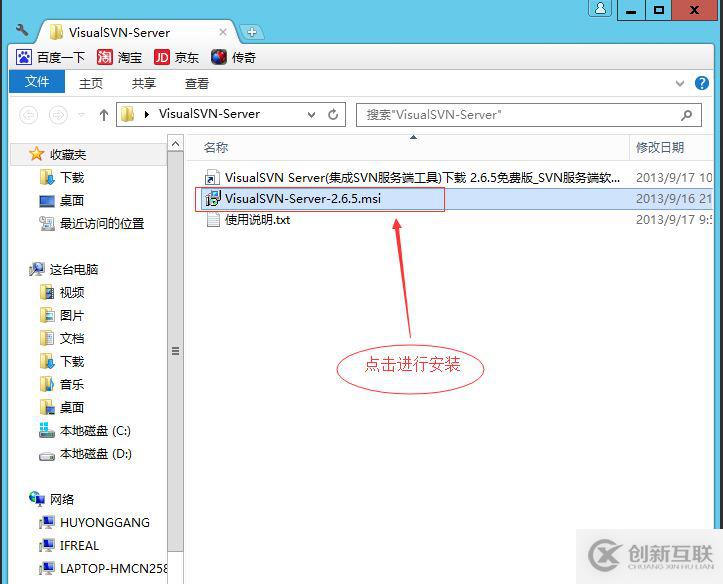Open the 文件 menu
The image size is (723, 584).
pyautogui.click(x=37, y=82)
